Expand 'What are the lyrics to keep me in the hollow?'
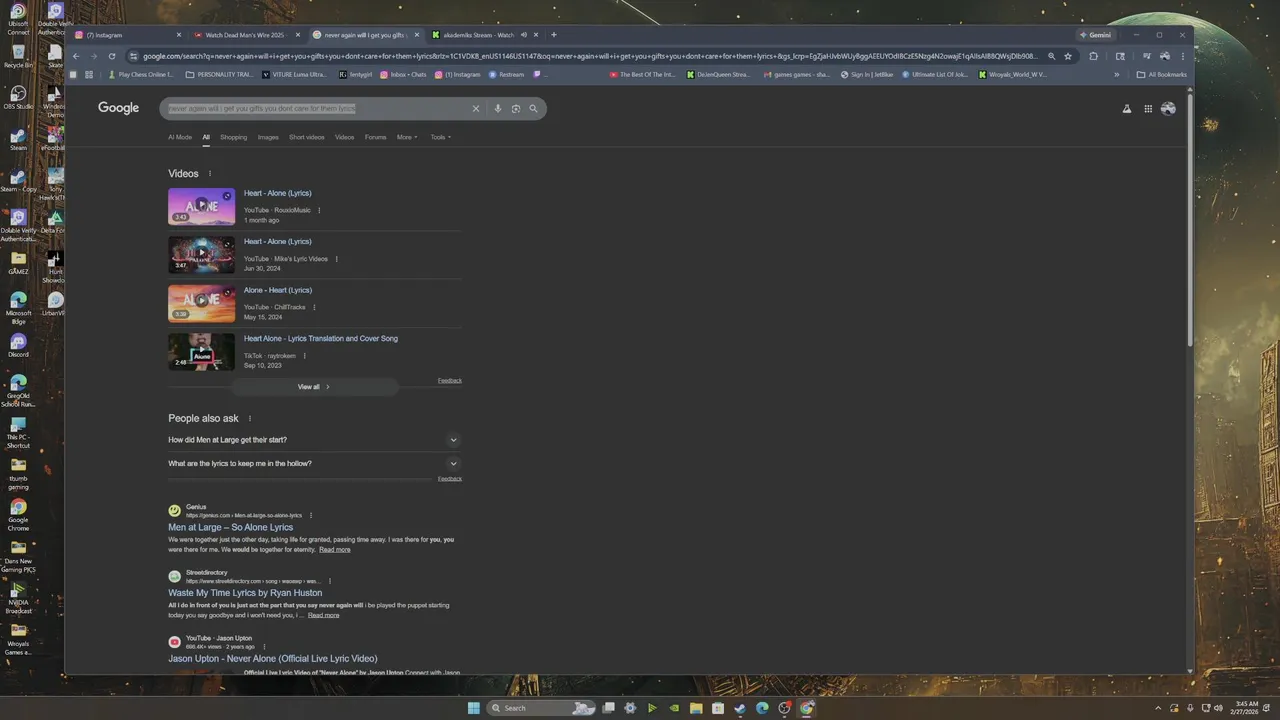This screenshot has height=720, width=1280. click(x=314, y=464)
